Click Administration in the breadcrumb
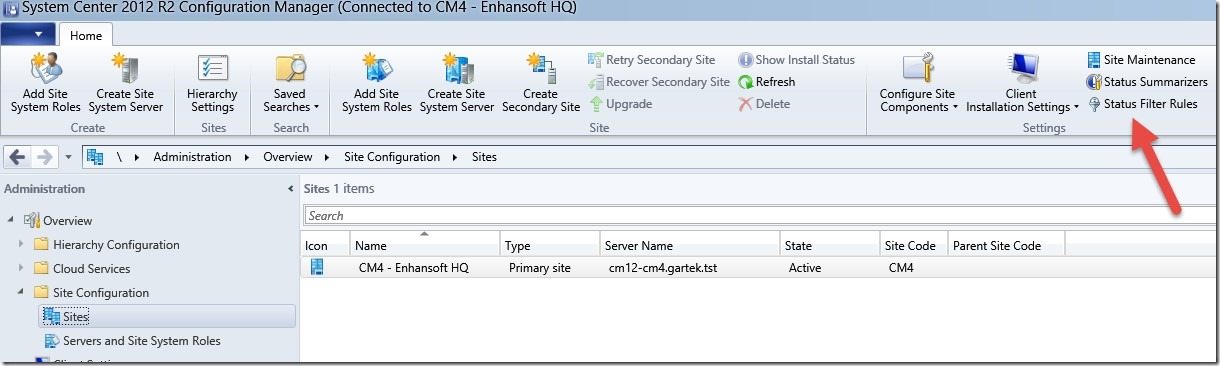This screenshot has height=366, width=1220. (192, 157)
